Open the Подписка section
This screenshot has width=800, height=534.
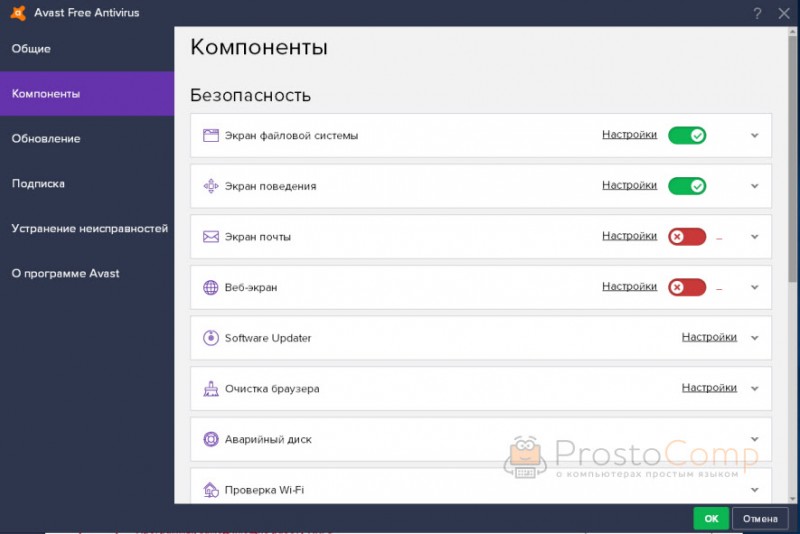coord(87,183)
